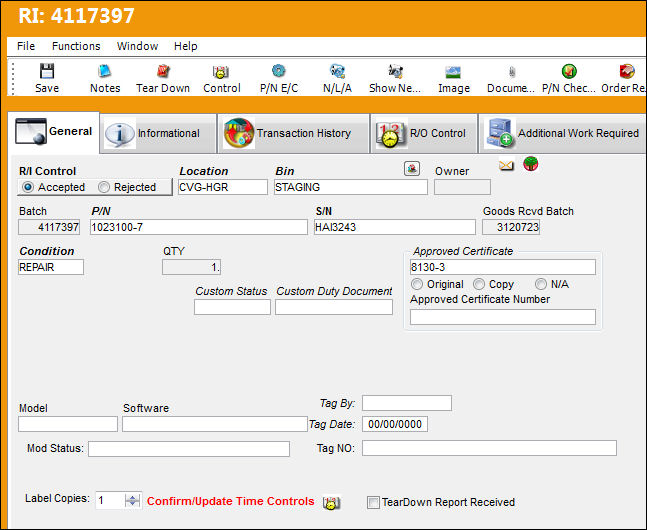Select the Copy certificate radio button
Image resolution: width=647 pixels, height=530 pixels.
click(479, 284)
